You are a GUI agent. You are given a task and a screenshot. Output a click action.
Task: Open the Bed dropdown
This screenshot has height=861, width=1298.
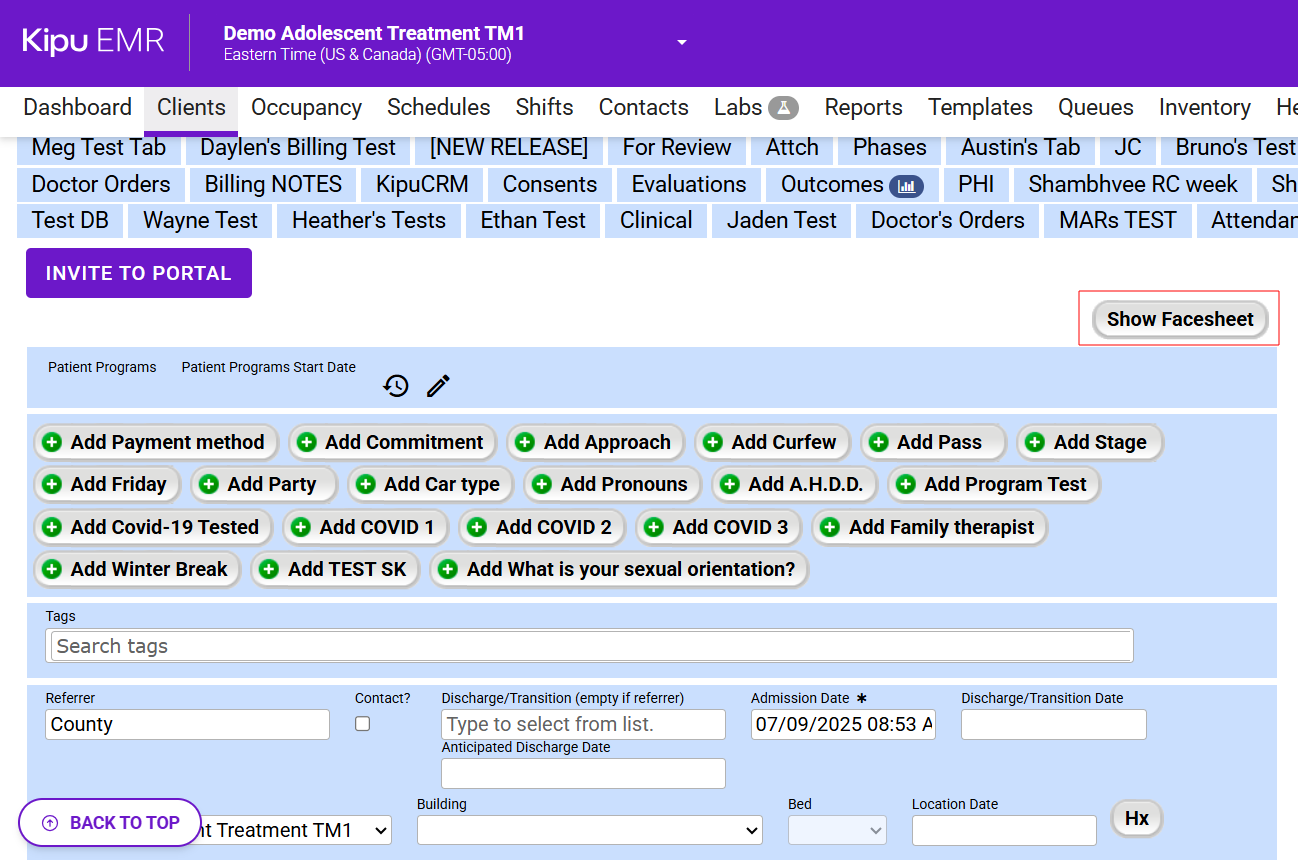[837, 830]
